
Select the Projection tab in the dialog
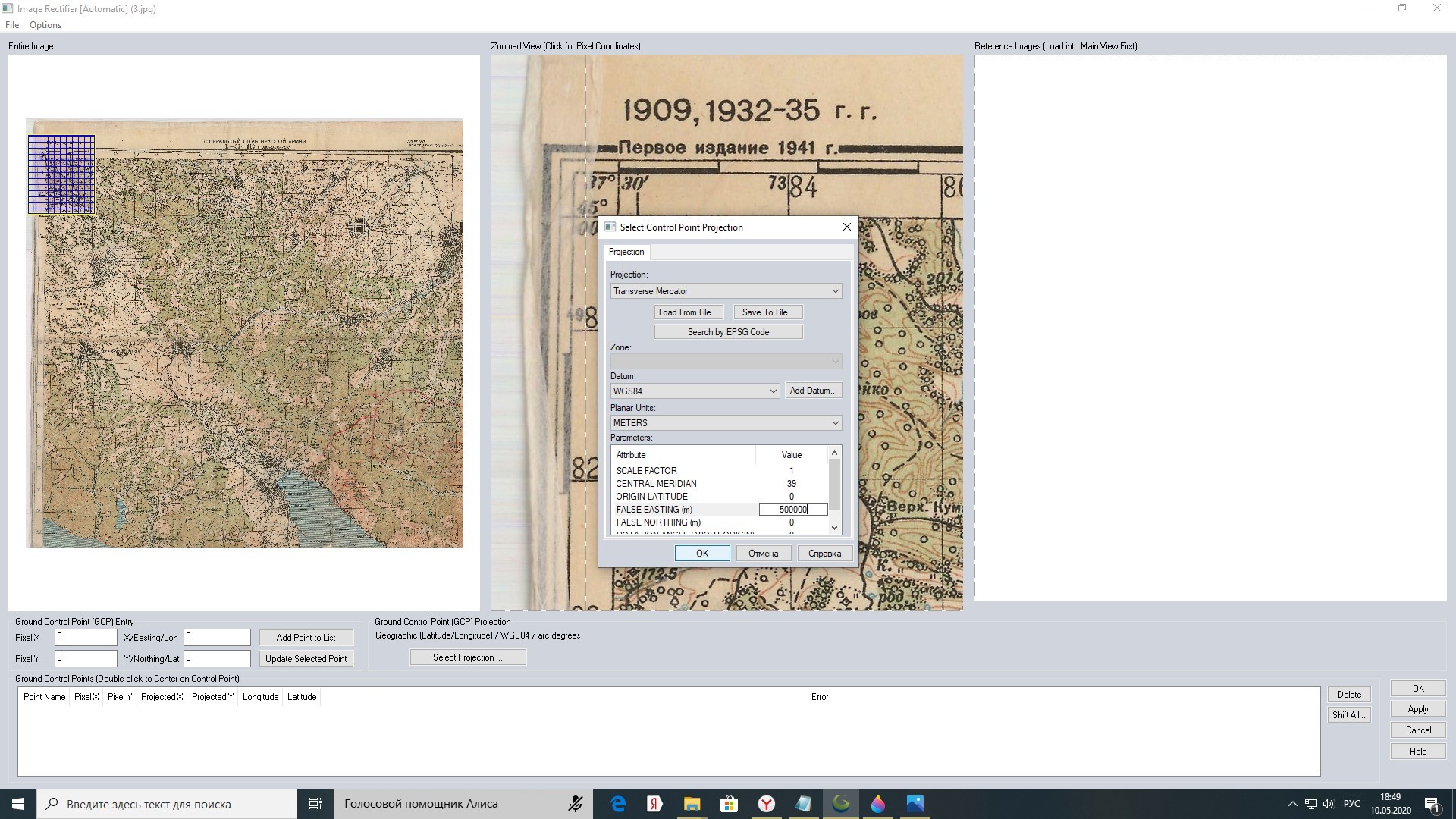tap(626, 252)
